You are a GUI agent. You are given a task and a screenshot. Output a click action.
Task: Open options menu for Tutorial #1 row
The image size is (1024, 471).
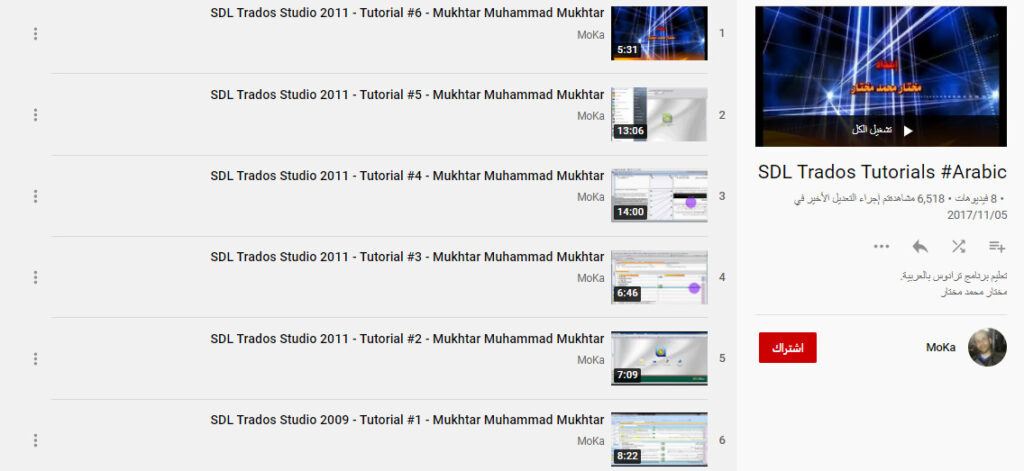(35, 440)
